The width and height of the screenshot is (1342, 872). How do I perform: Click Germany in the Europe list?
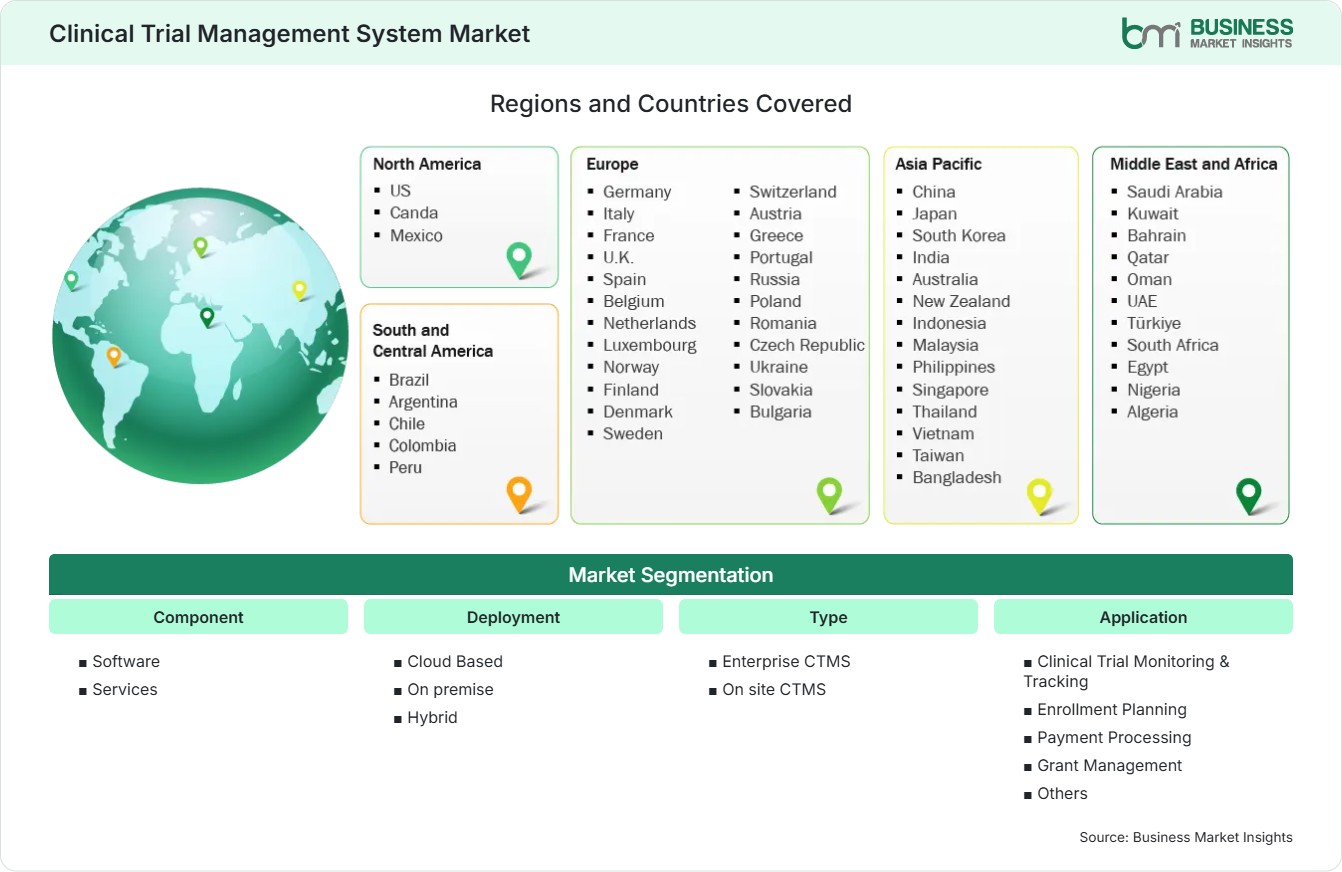637,192
